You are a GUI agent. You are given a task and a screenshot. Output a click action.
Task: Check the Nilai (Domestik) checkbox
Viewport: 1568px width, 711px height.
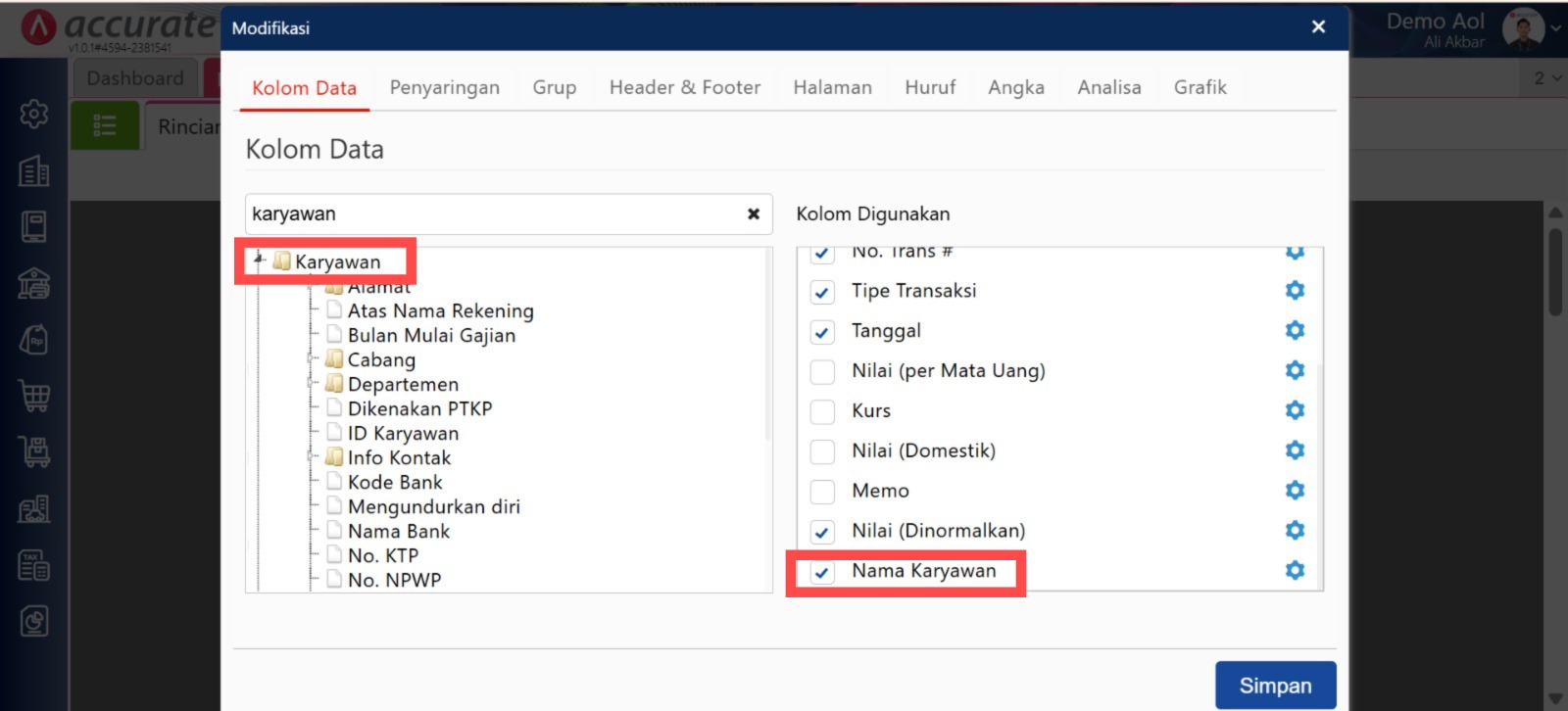(x=822, y=451)
